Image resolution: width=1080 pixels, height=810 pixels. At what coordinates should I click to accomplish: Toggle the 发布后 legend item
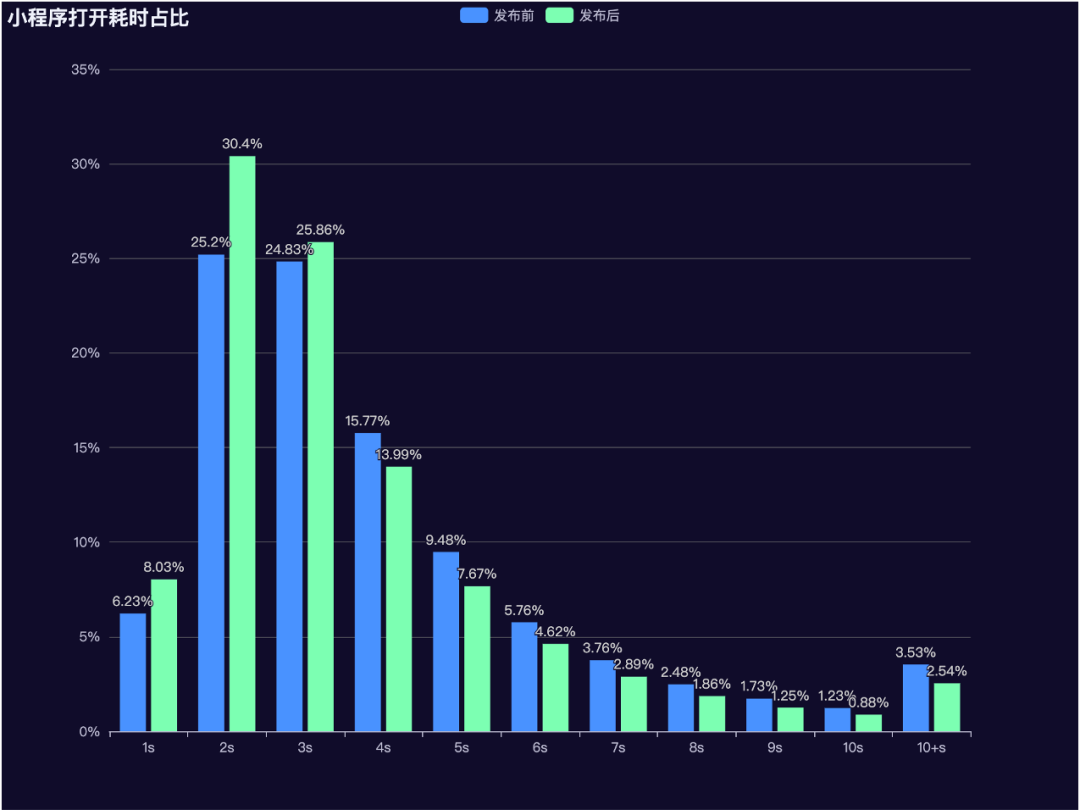582,15
